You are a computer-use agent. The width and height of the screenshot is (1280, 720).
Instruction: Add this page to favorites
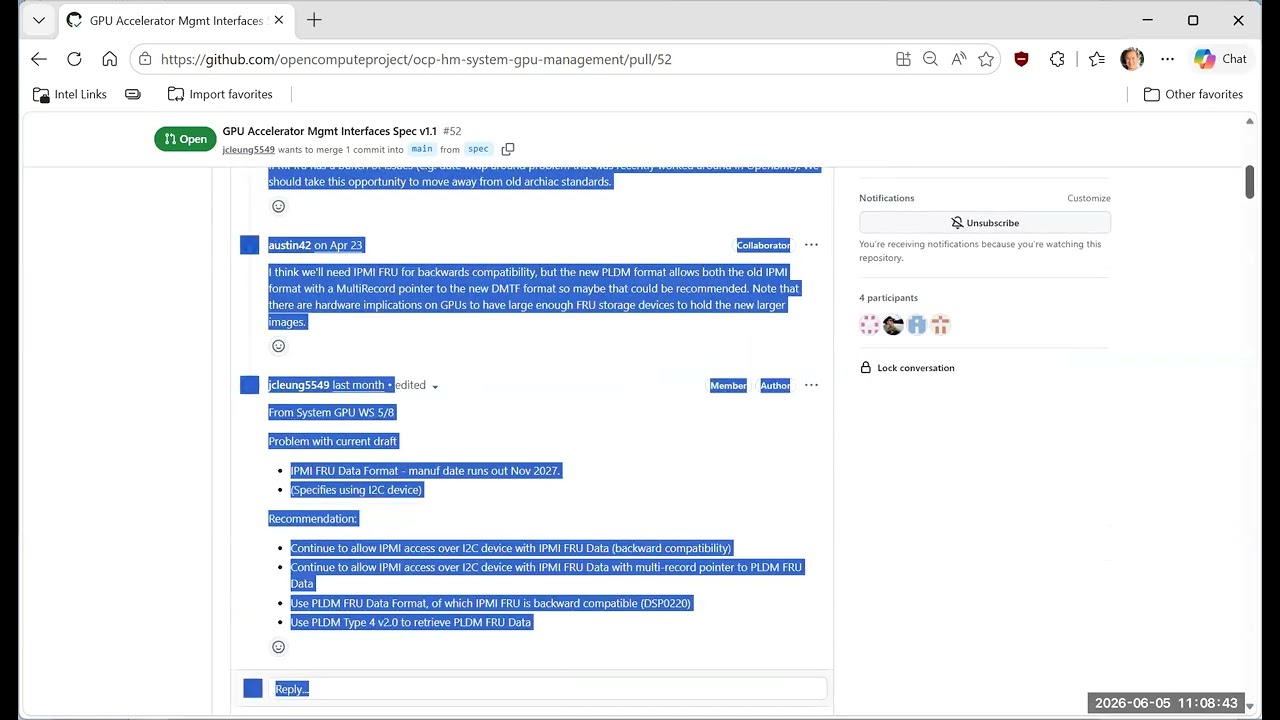pos(986,59)
